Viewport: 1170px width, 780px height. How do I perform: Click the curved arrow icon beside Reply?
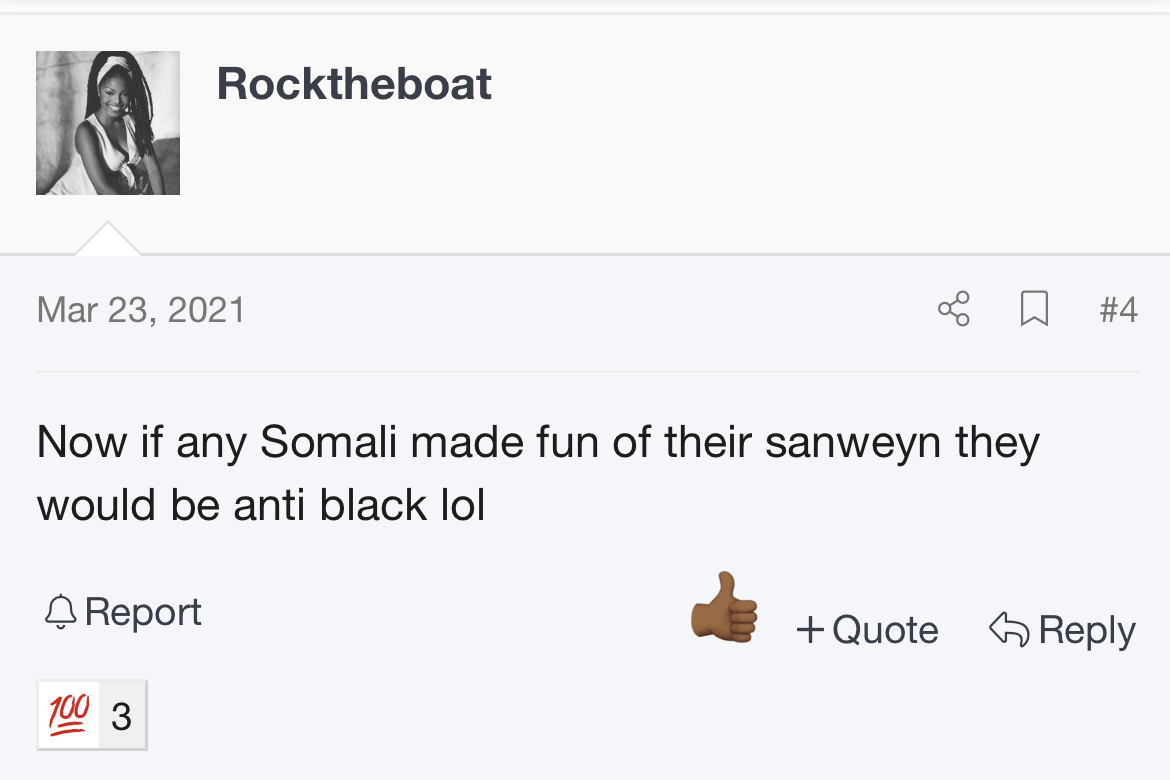(1009, 629)
